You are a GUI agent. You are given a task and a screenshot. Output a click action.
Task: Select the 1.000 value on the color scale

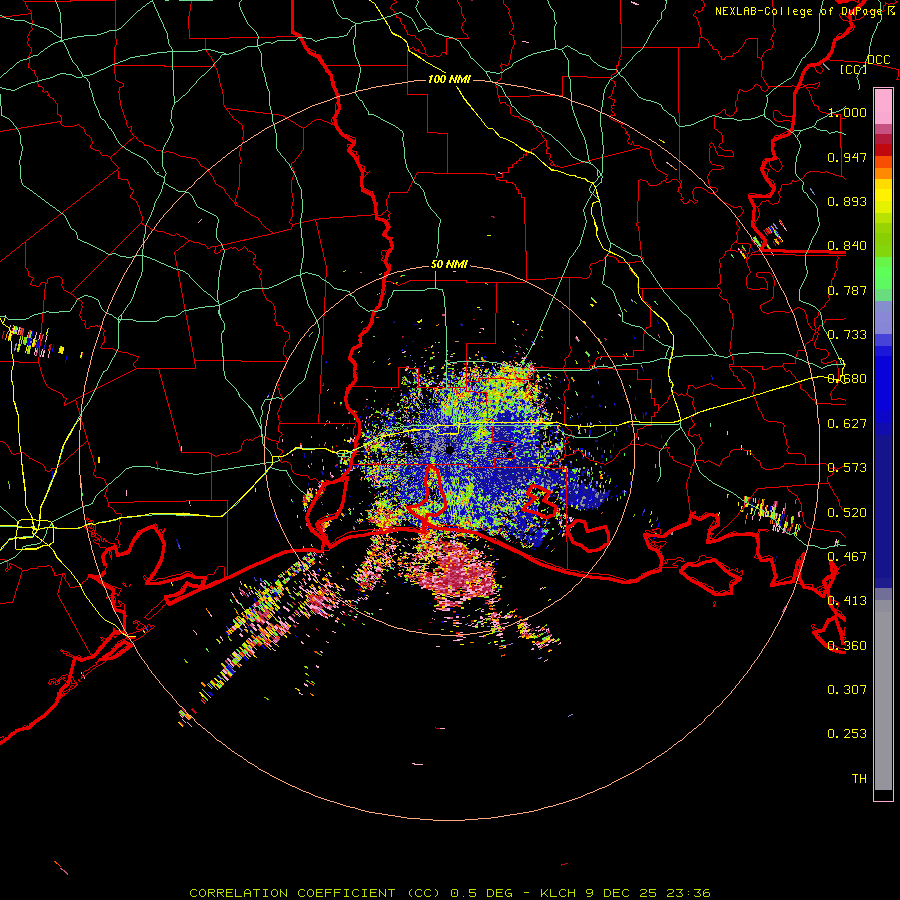(x=847, y=112)
